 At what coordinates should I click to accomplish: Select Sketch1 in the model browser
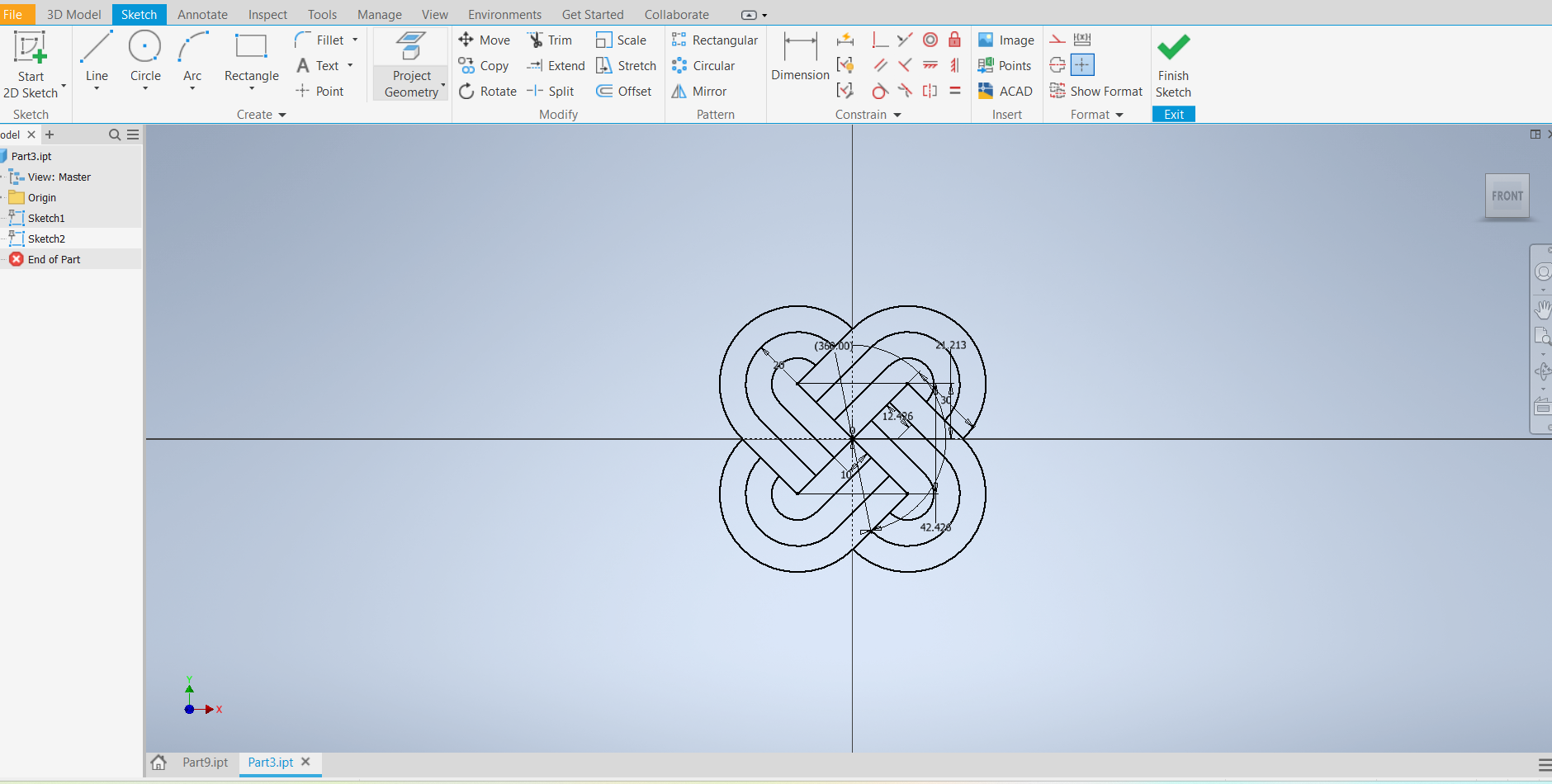46,218
